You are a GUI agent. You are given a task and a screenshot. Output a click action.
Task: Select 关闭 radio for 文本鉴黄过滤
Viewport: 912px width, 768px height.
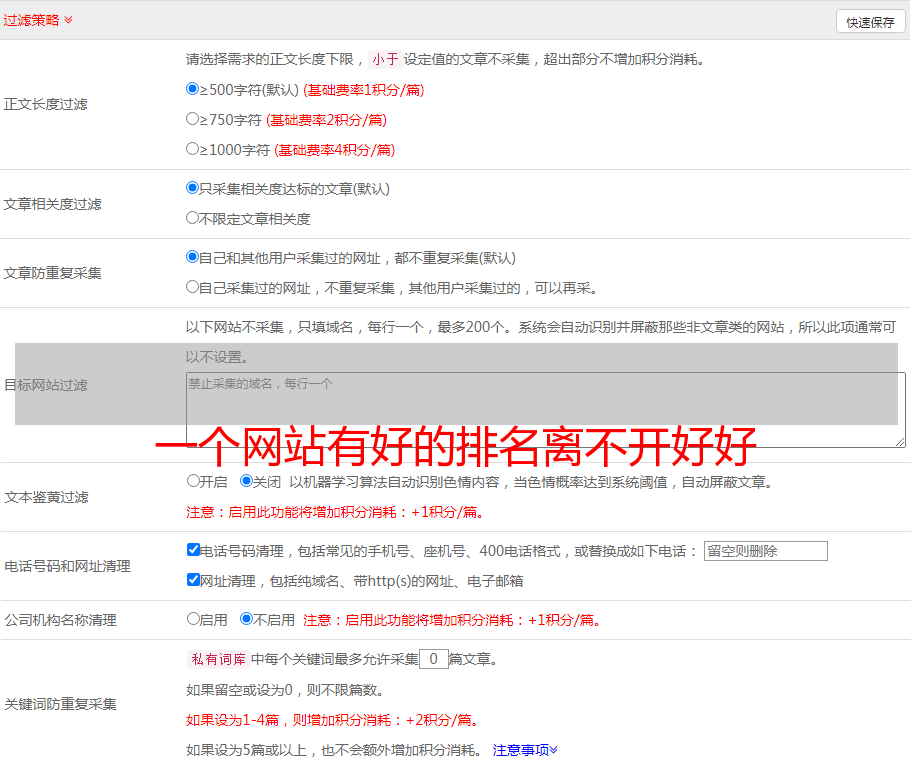247,481
